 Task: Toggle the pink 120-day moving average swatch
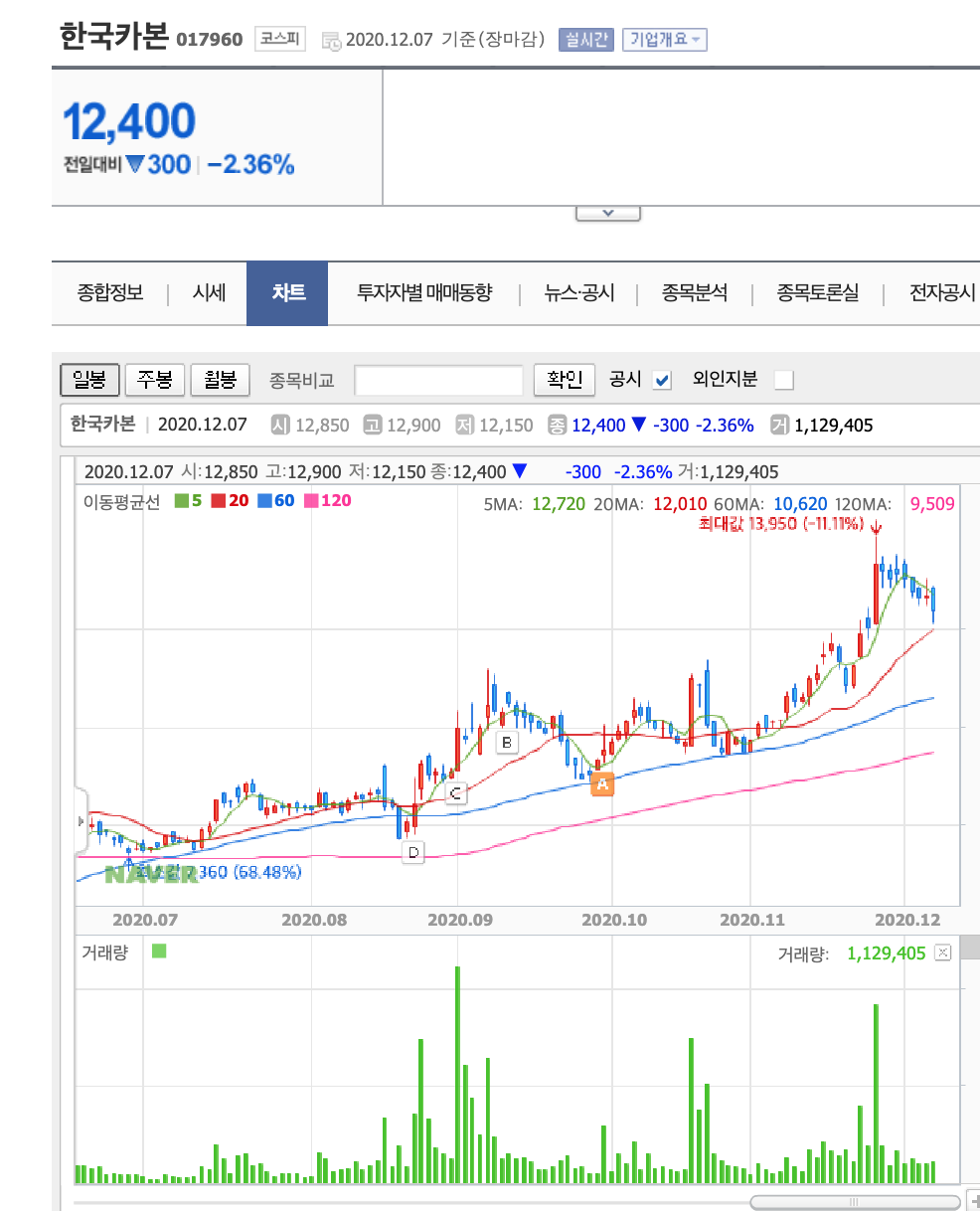(x=309, y=501)
